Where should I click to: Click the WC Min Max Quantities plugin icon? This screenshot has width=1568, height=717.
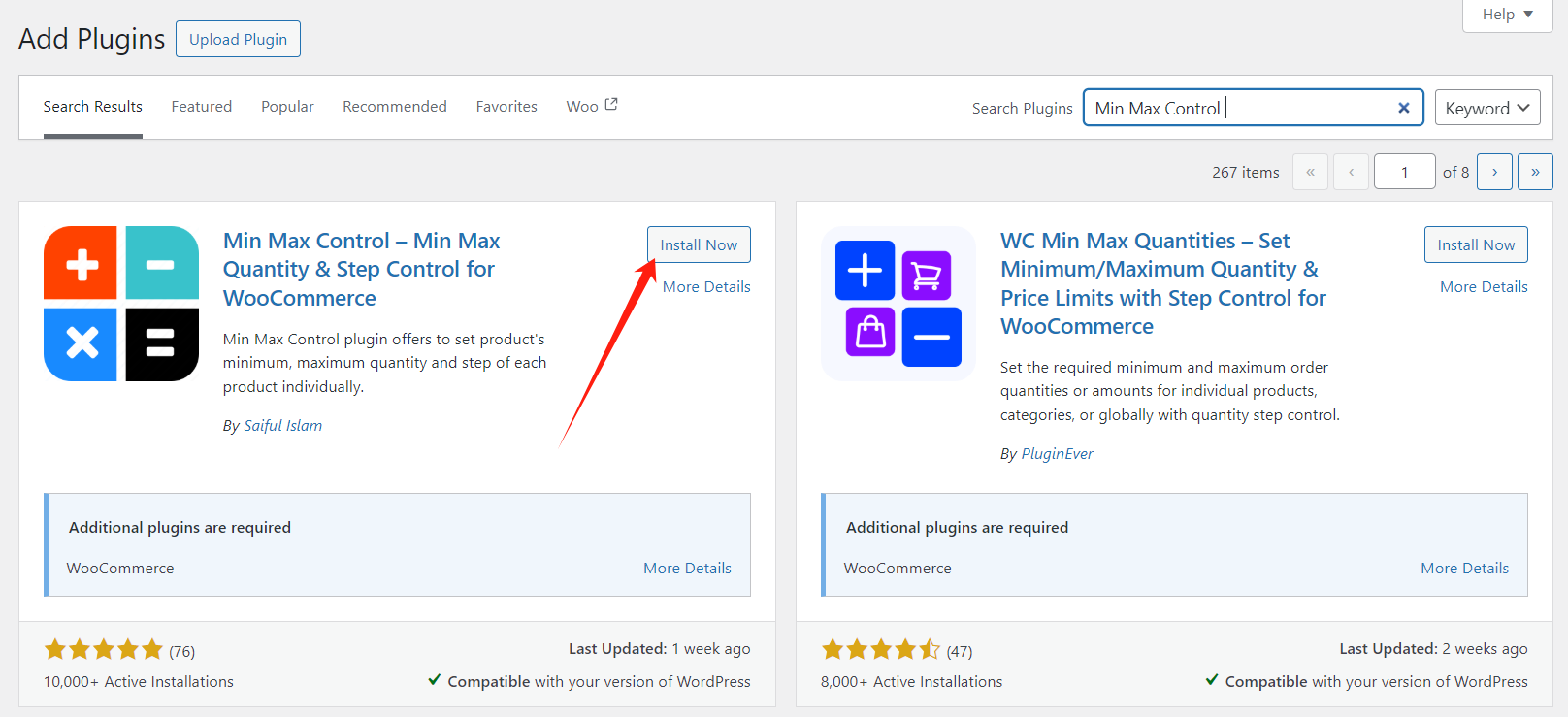(898, 304)
